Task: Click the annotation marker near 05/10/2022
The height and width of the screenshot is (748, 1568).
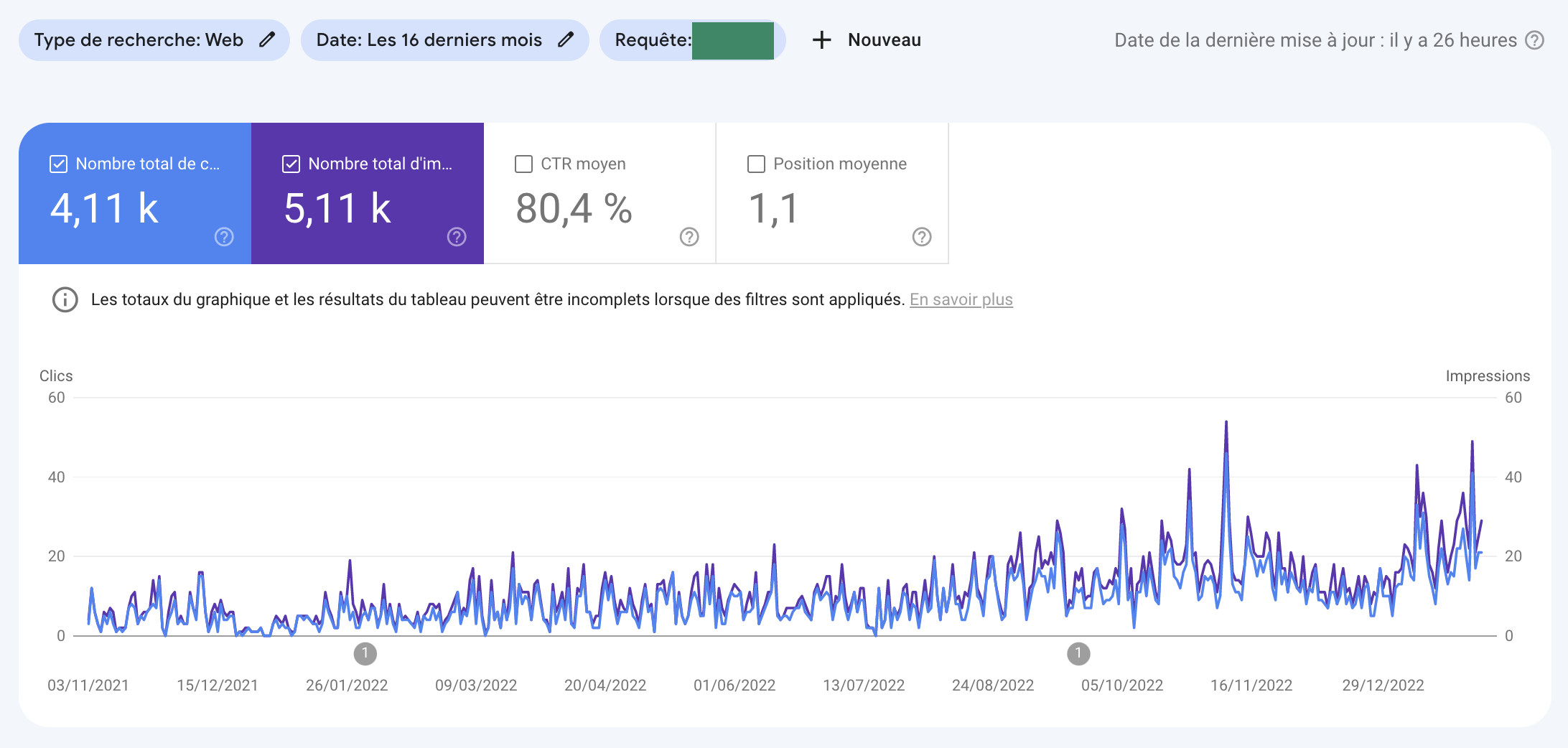Action: pyautogui.click(x=1078, y=654)
